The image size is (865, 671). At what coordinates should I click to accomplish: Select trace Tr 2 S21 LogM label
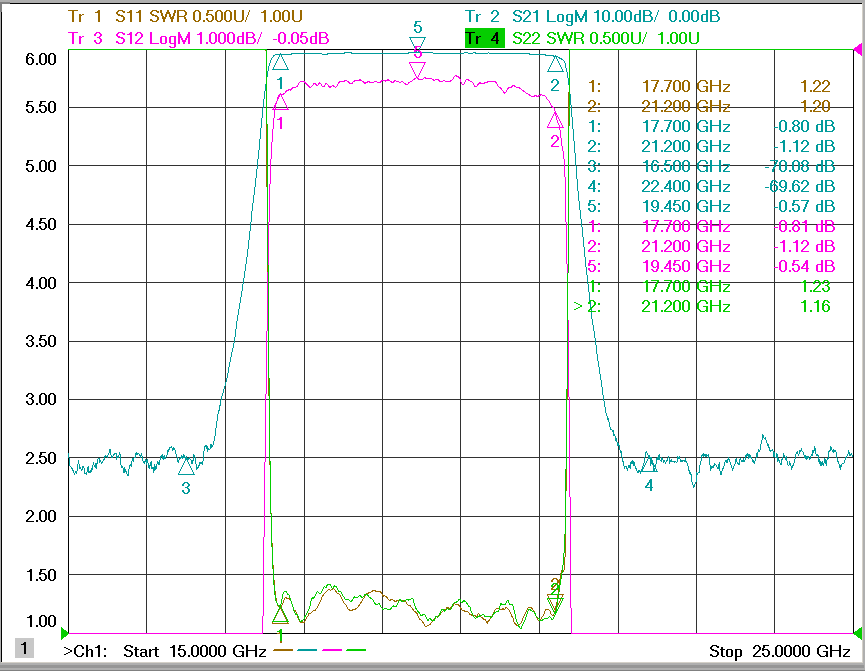[x=592, y=16]
